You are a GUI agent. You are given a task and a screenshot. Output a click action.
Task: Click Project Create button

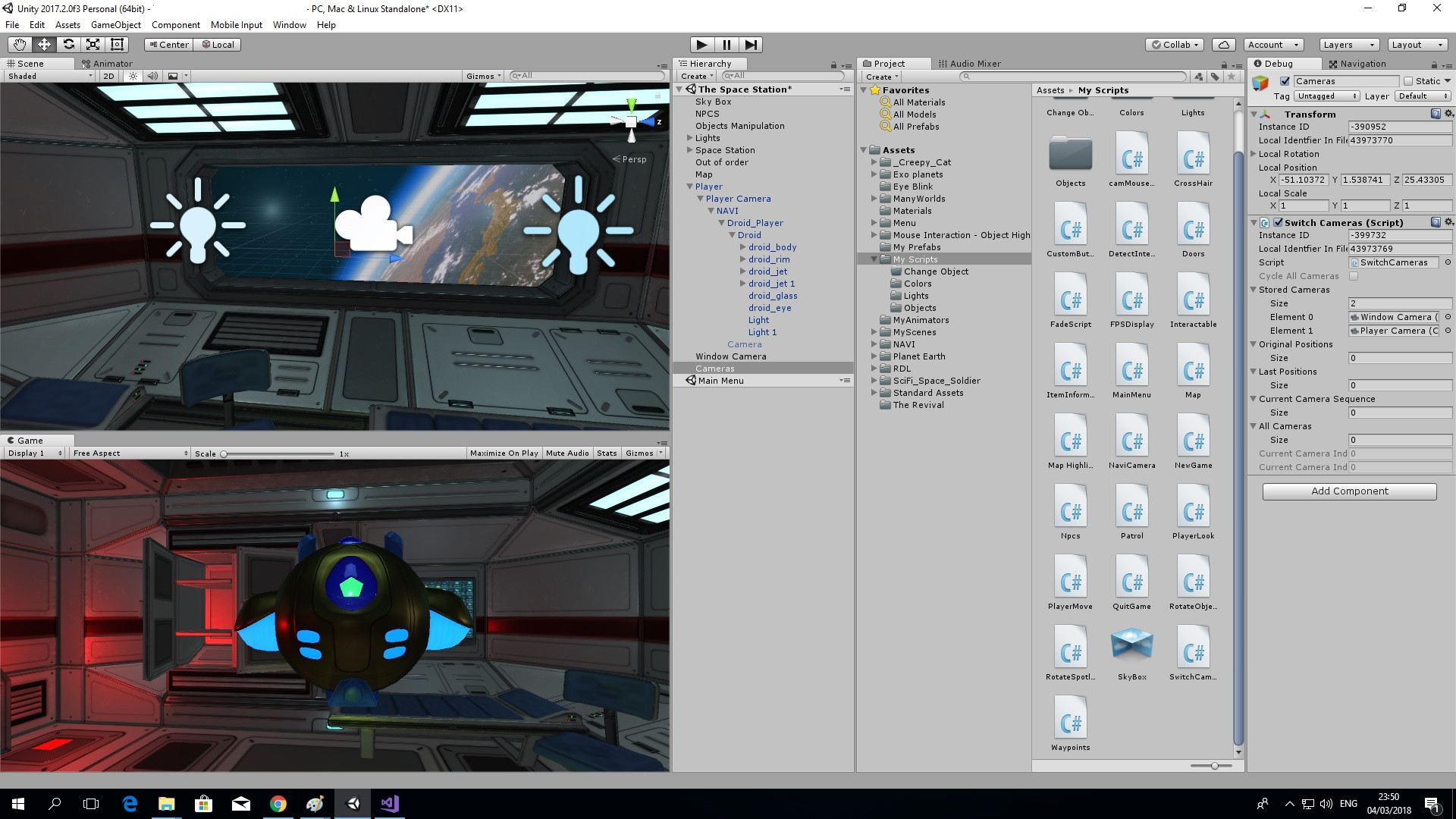(x=881, y=77)
